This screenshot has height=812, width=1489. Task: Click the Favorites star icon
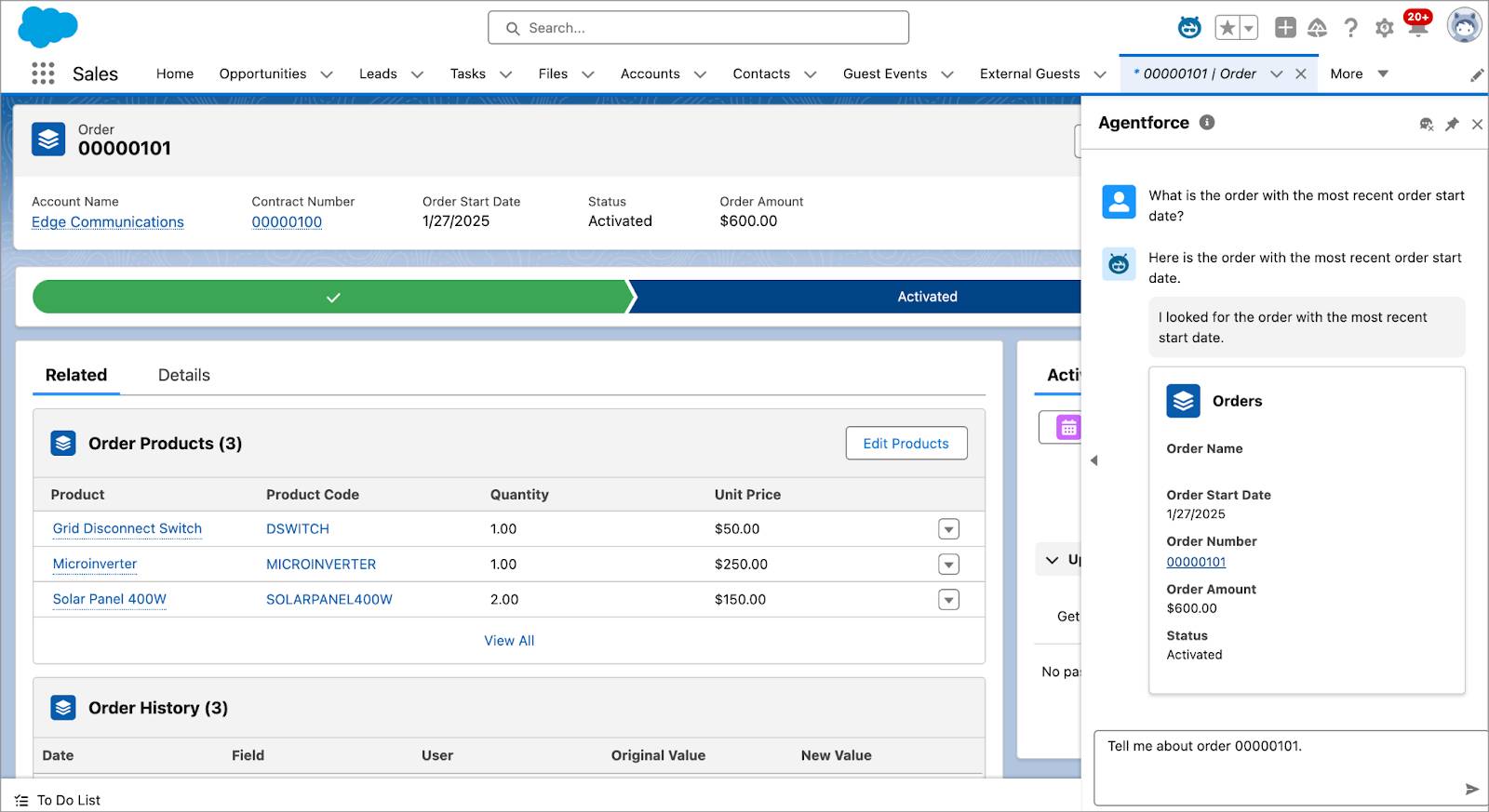pos(1227,28)
